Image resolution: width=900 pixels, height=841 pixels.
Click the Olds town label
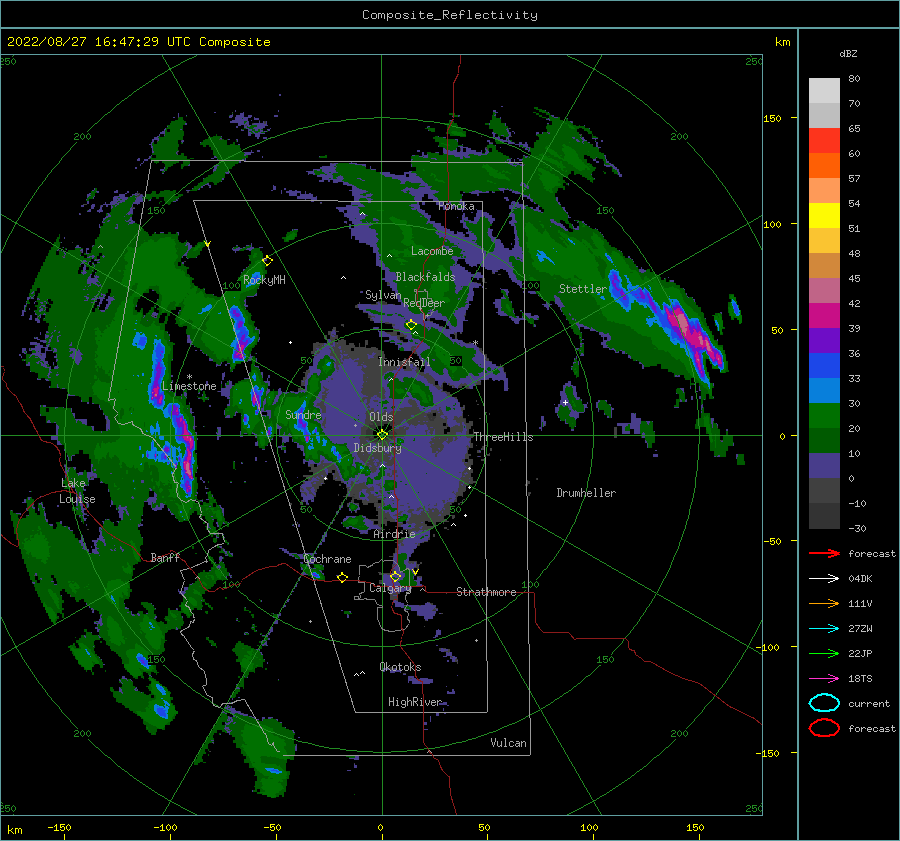381,417
